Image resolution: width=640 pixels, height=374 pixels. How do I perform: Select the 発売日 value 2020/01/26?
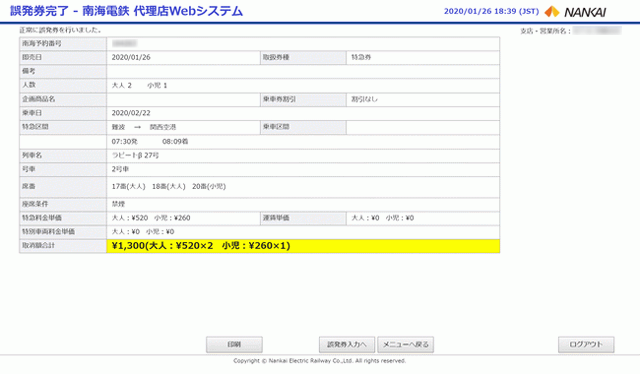point(131,58)
